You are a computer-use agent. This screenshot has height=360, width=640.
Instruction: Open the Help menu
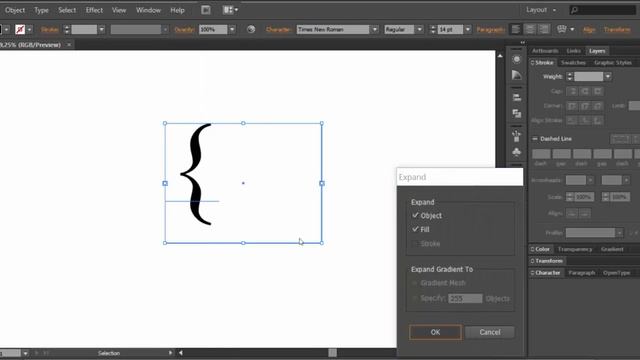tap(177, 10)
